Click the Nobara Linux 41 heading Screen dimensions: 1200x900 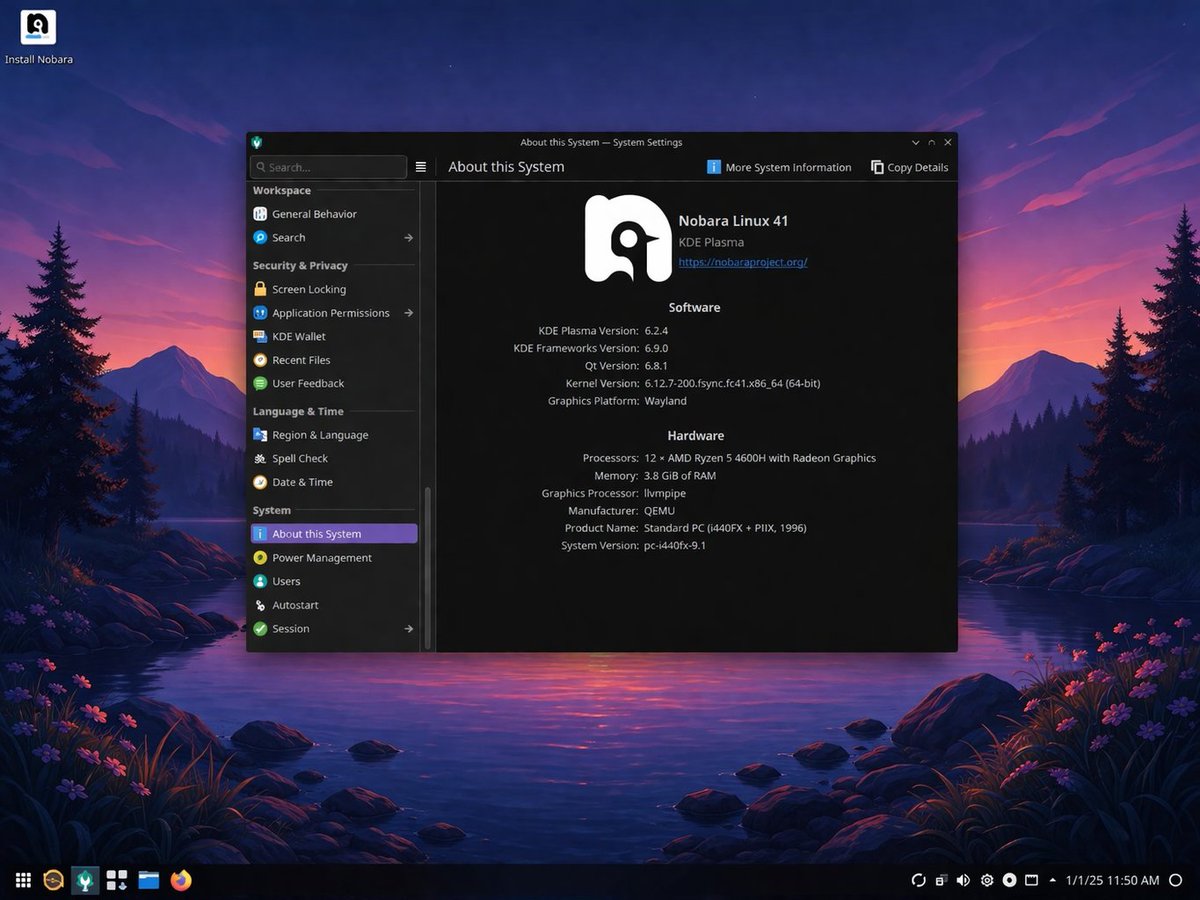(x=733, y=221)
